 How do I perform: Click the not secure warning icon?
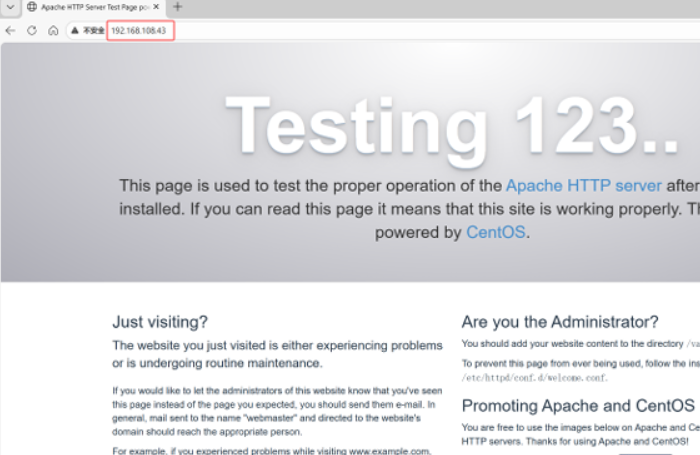[75, 30]
